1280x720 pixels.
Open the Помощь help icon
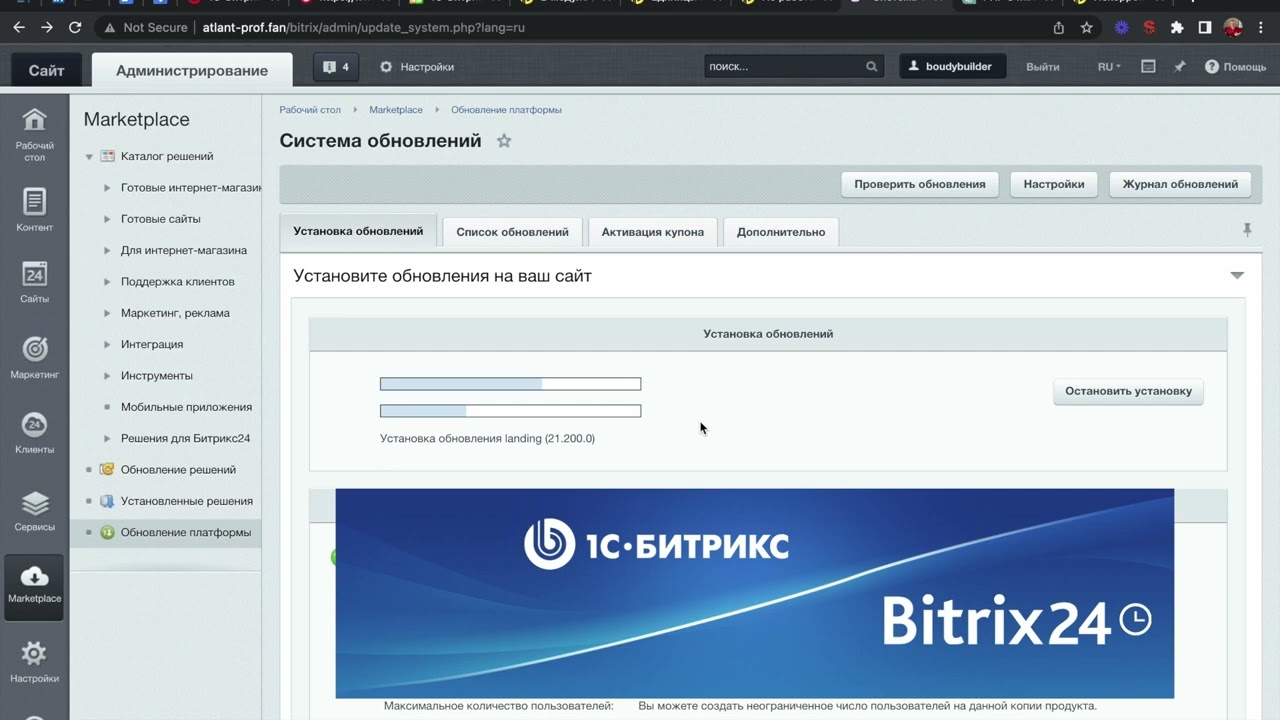[x=1235, y=67]
